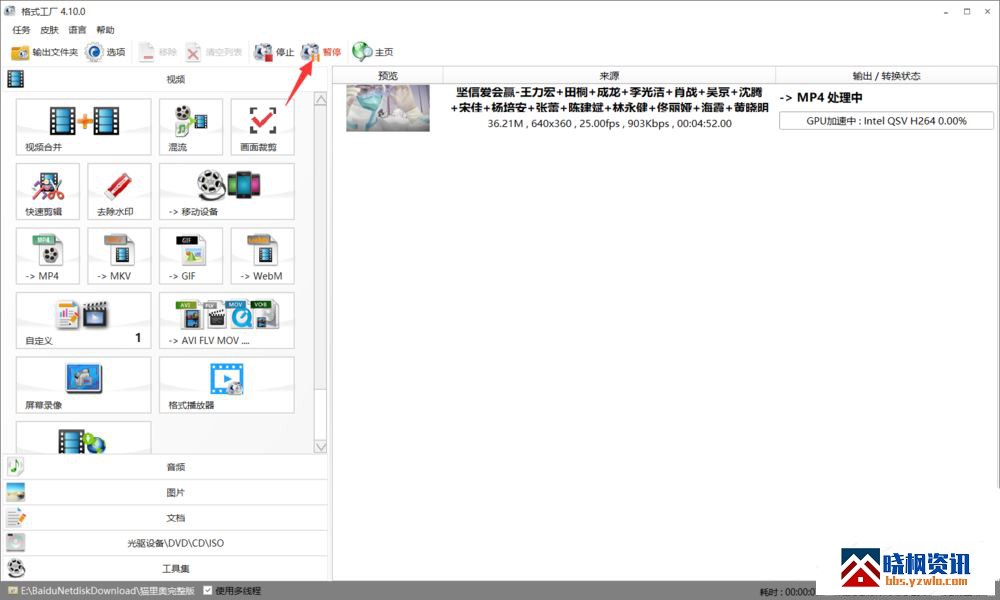Open the 皮肤 skin menu

(x=49, y=30)
